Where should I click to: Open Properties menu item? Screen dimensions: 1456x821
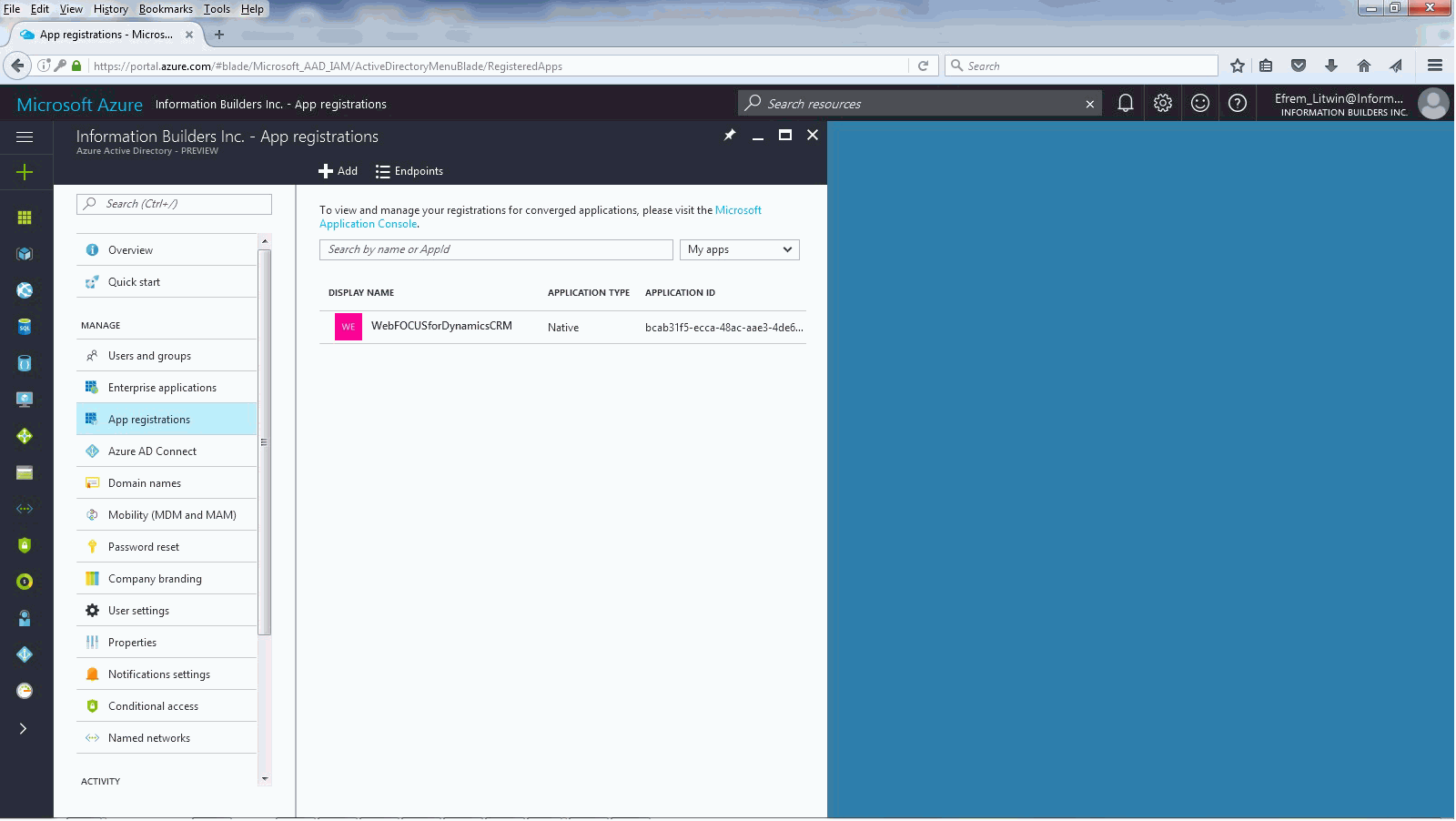coord(167,643)
